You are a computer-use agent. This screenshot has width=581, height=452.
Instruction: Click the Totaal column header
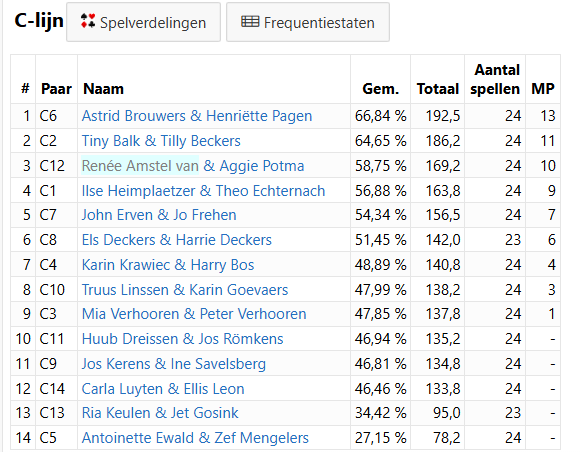point(438,89)
